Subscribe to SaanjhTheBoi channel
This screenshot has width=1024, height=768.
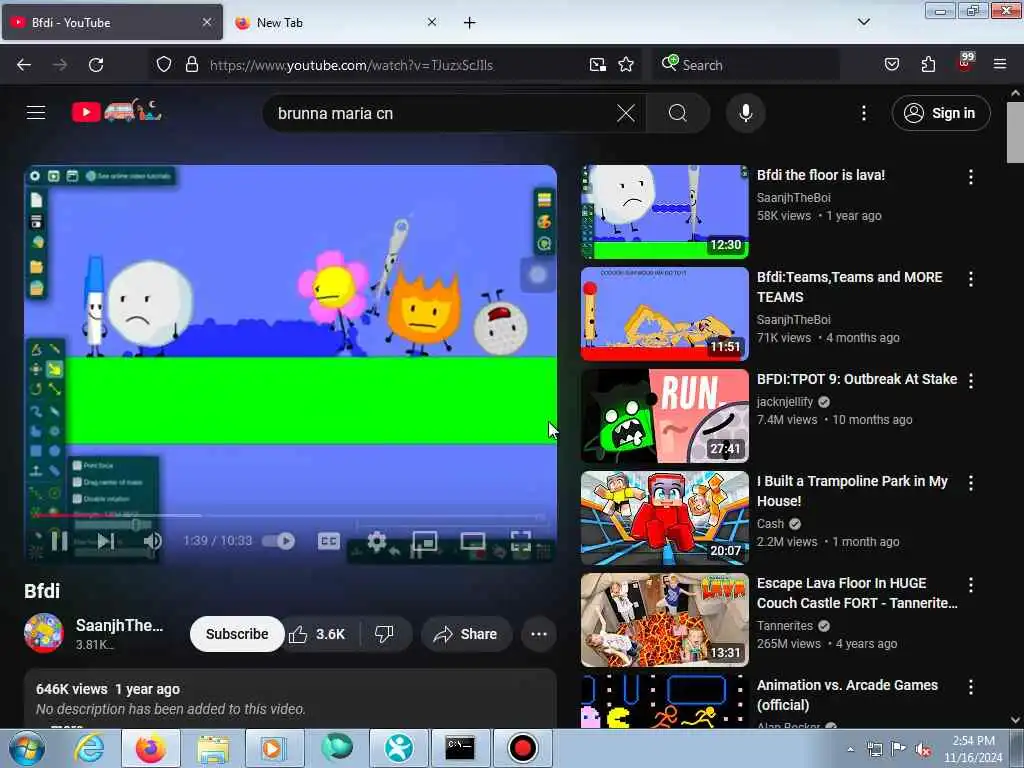237,634
